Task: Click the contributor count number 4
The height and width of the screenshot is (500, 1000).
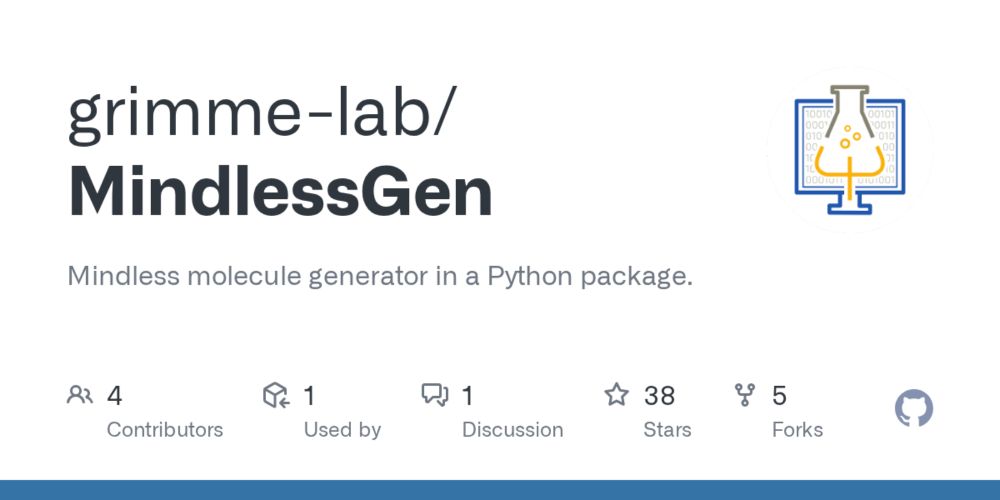Action: [x=115, y=396]
